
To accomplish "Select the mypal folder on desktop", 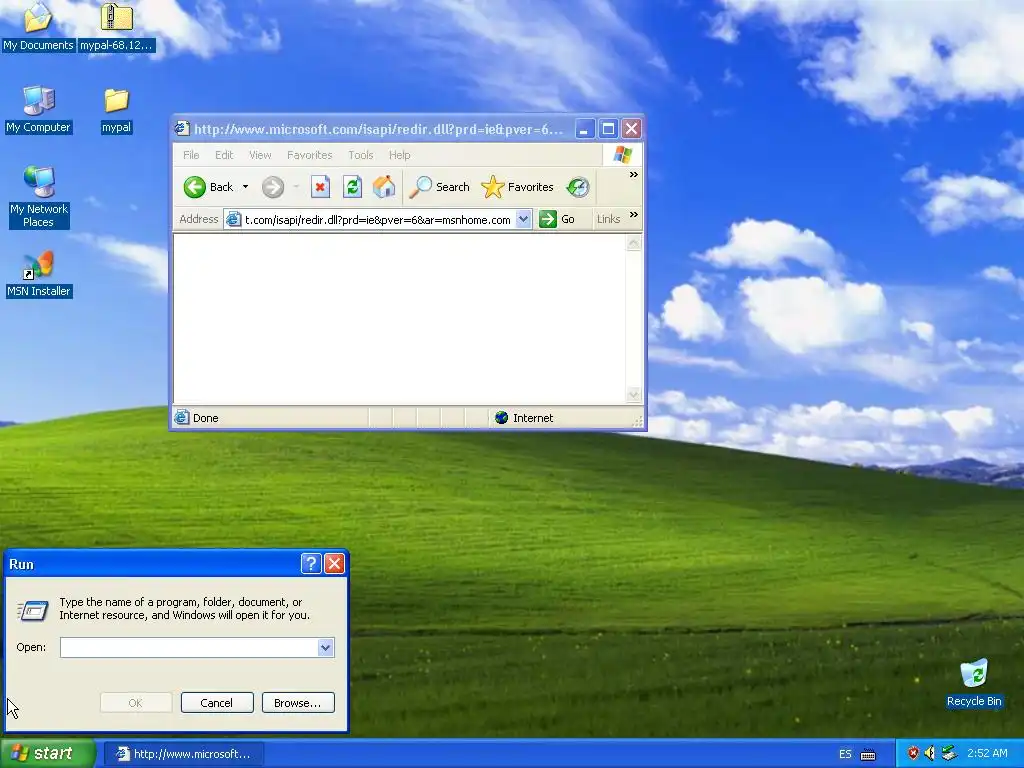I will [x=116, y=110].
